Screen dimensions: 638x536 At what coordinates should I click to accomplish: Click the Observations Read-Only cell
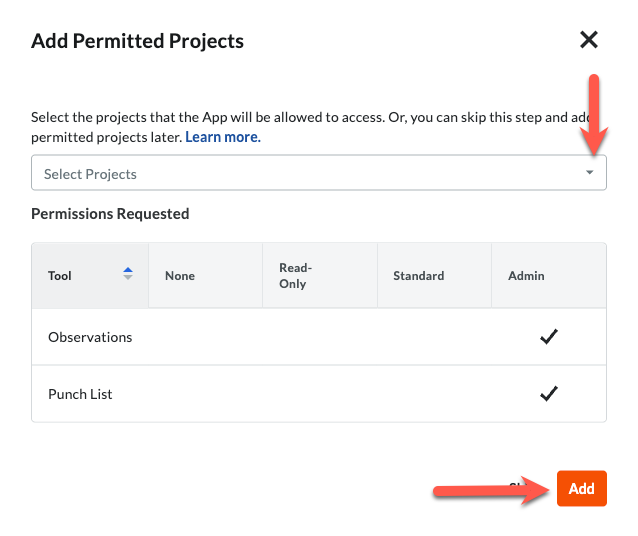pos(319,337)
